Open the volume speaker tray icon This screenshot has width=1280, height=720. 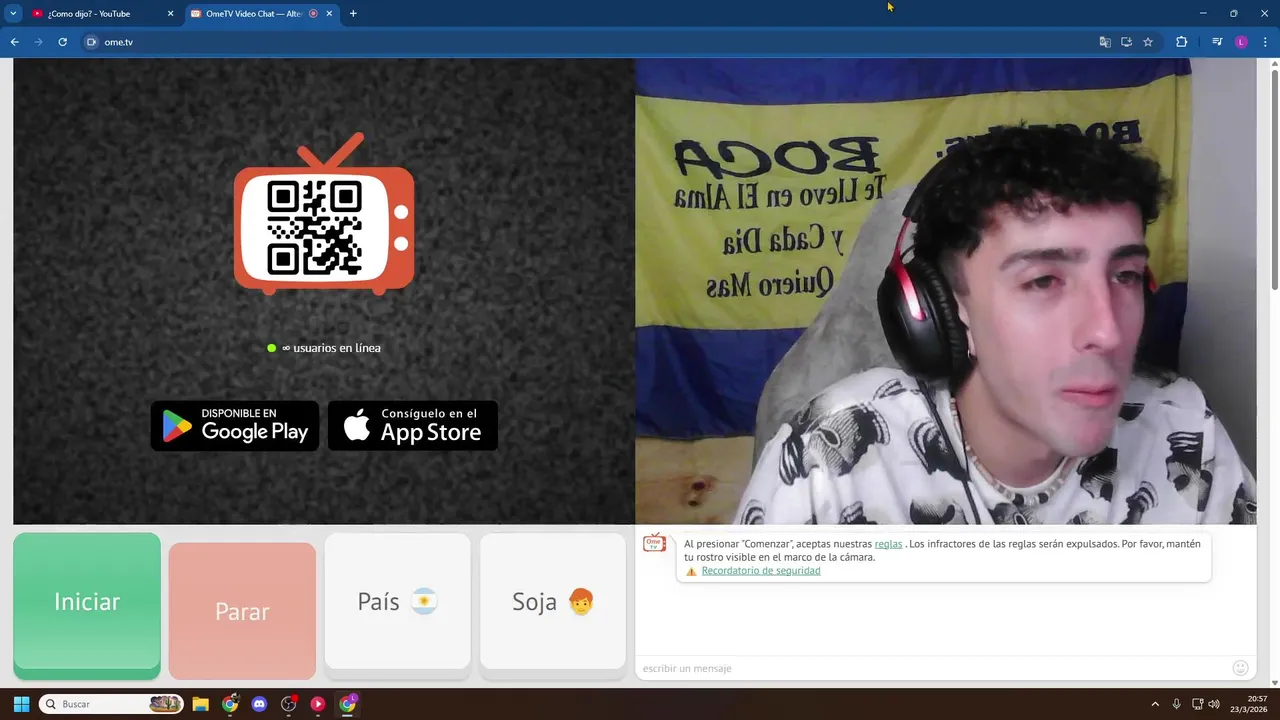1214,704
